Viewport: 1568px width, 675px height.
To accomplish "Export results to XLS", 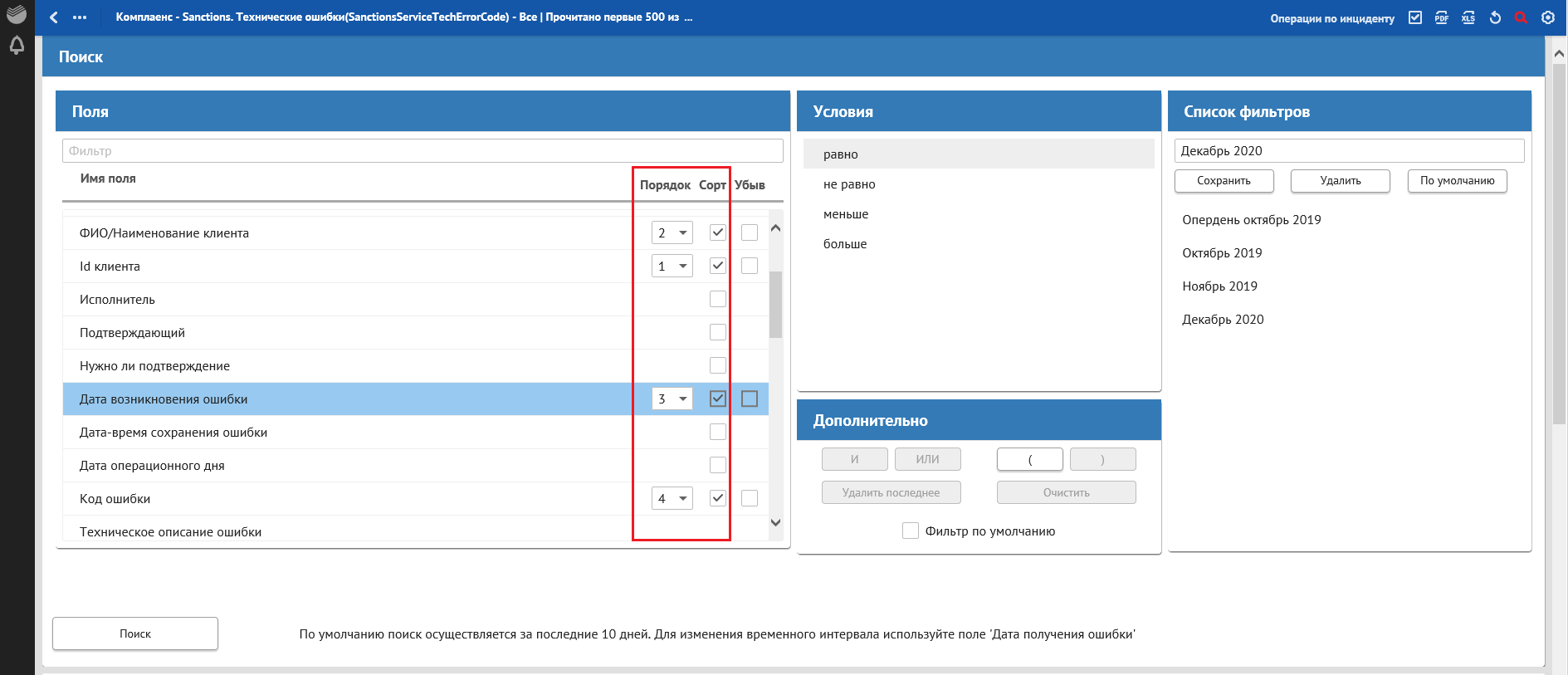I will [x=1468, y=17].
